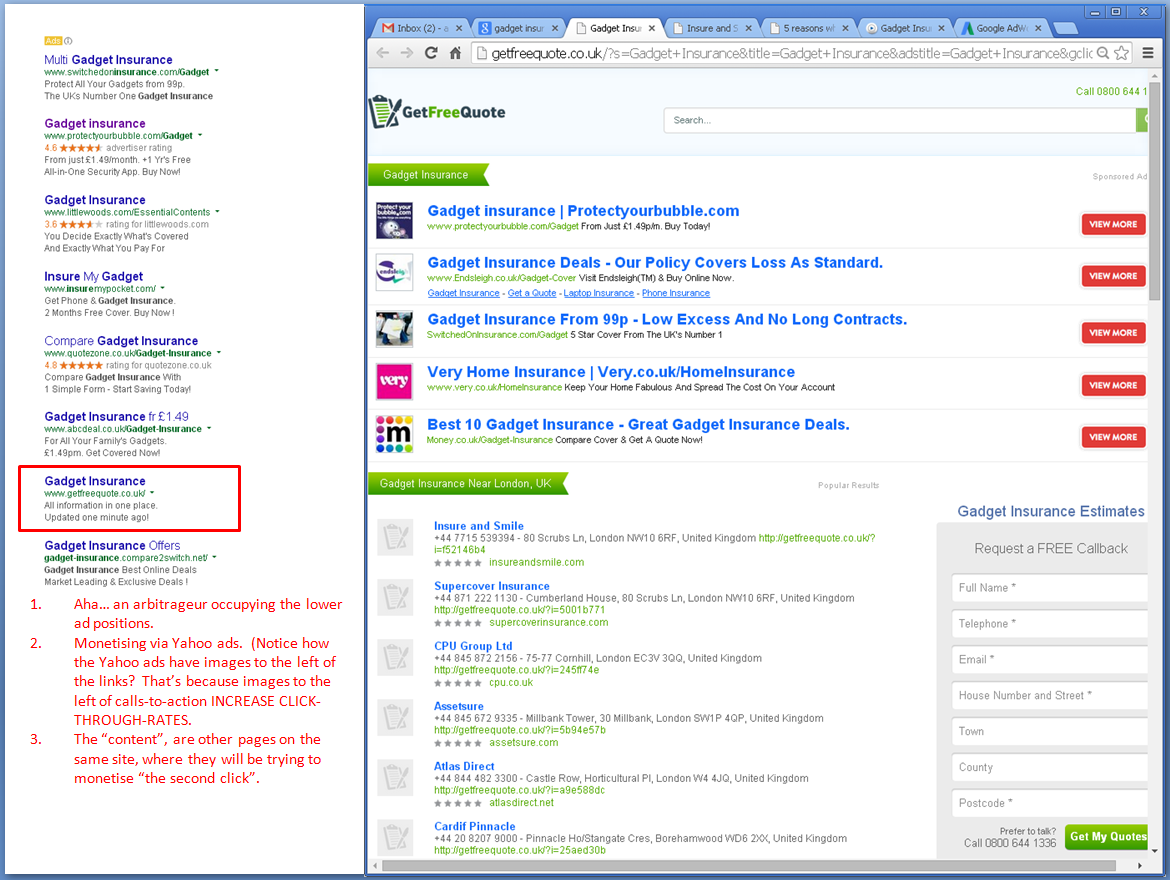Expand dropdown arrow beside littlewoods.com URL
The width and height of the screenshot is (1170, 880).
click(x=217, y=212)
